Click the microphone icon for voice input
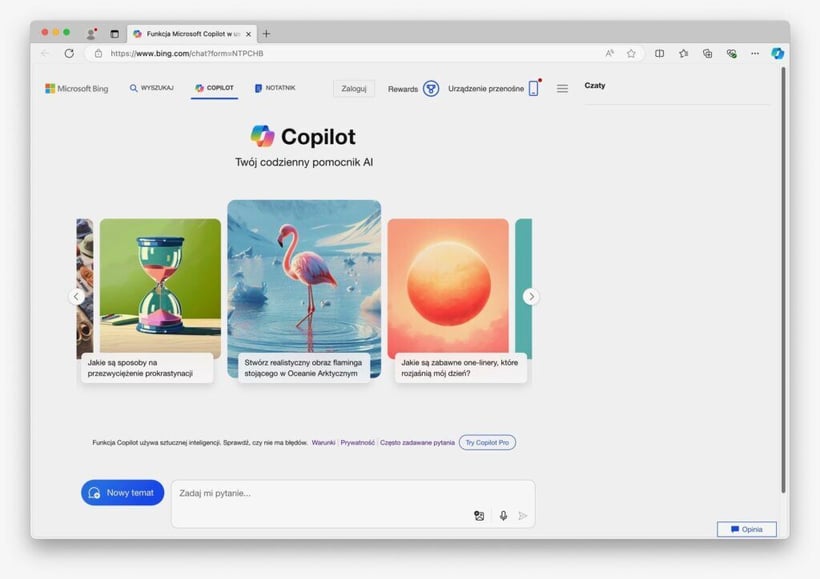 (x=503, y=516)
